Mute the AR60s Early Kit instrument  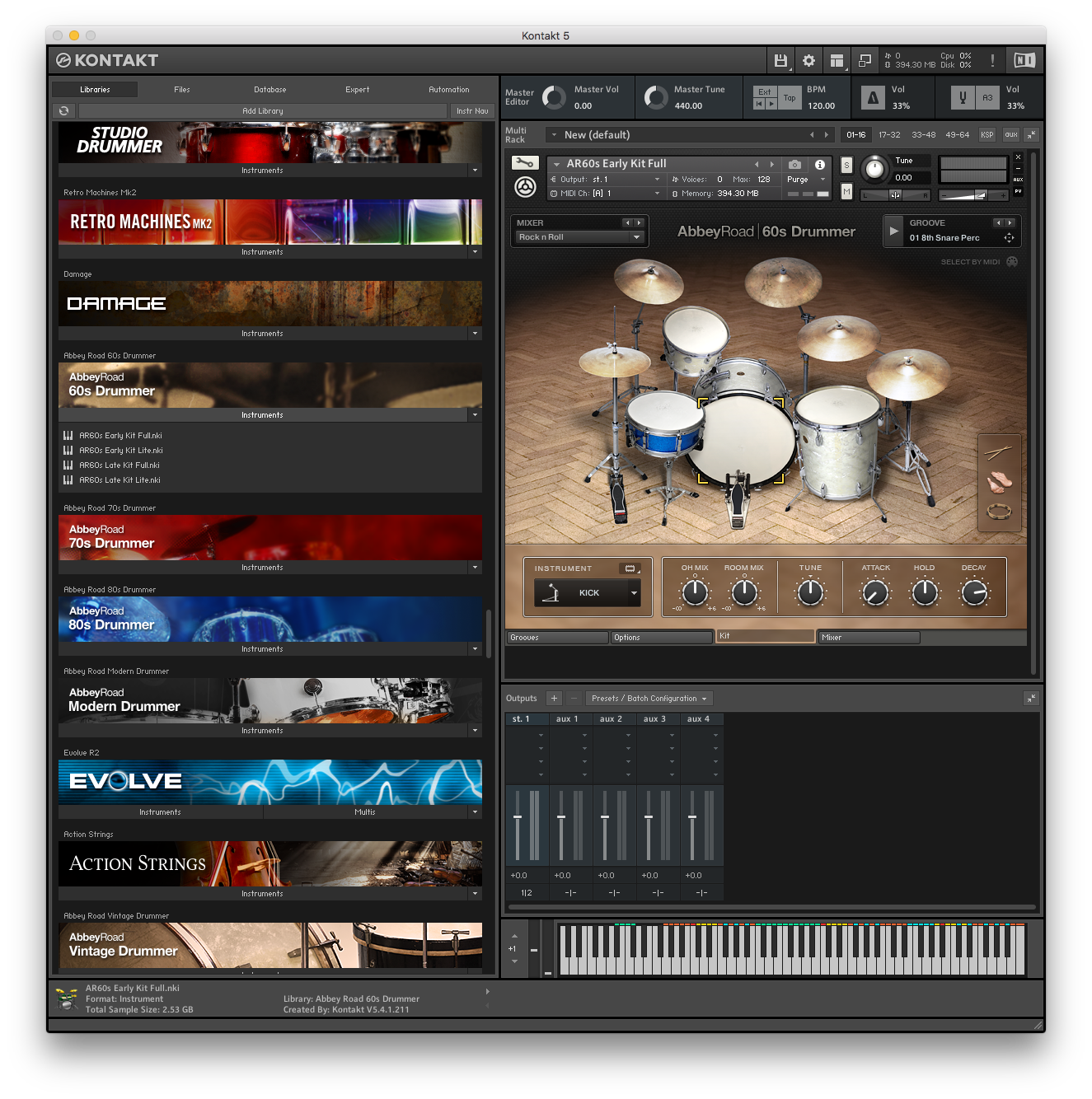(x=846, y=191)
